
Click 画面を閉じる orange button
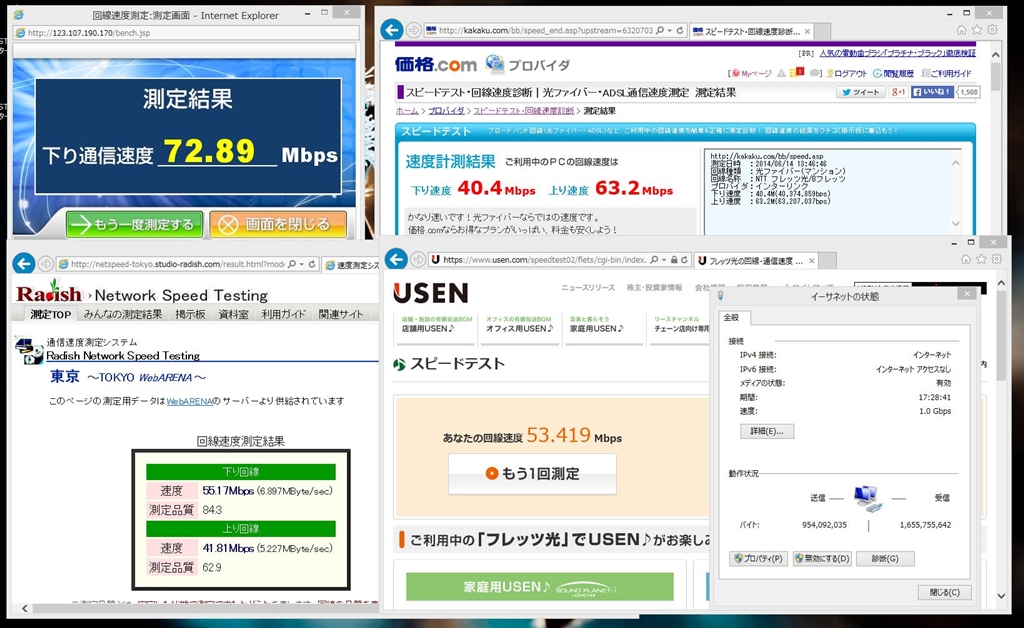point(278,225)
